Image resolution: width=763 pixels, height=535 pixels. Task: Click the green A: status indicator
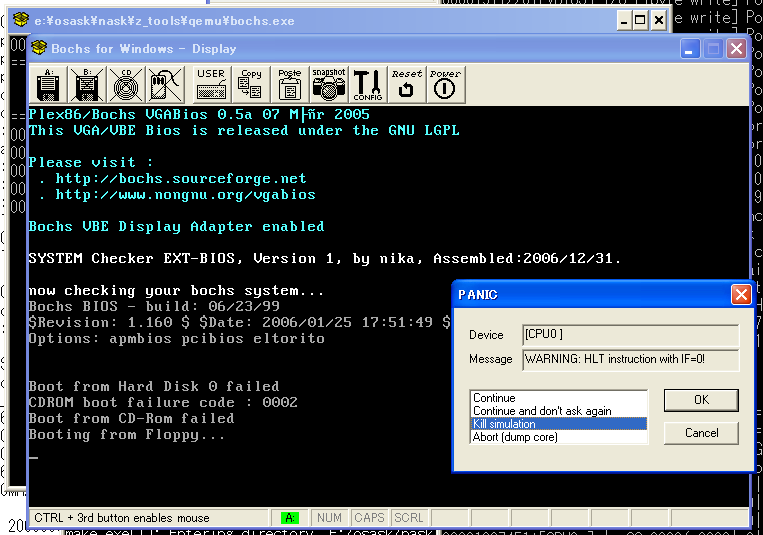click(290, 518)
